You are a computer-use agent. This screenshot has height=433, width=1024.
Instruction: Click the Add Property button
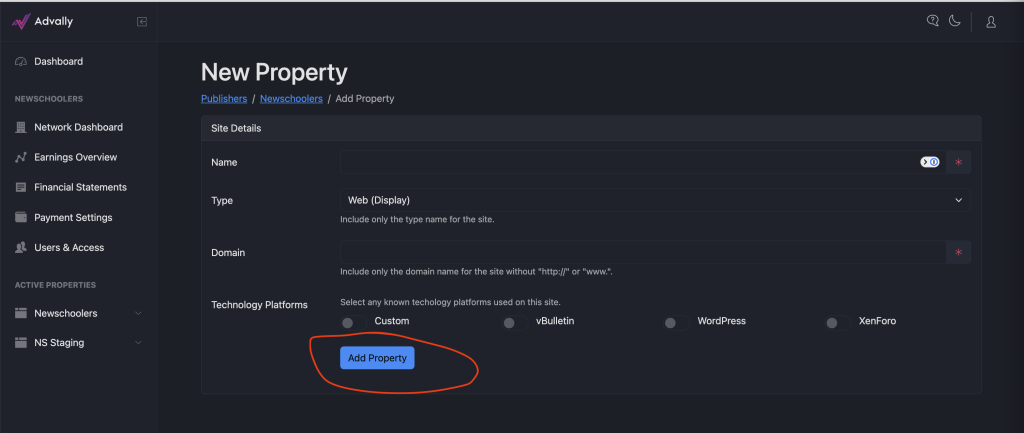tap(377, 358)
